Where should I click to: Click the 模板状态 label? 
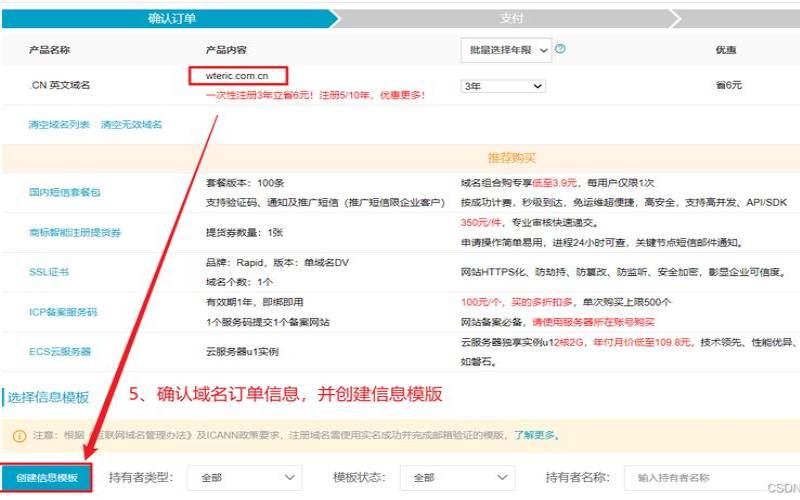click(359, 478)
